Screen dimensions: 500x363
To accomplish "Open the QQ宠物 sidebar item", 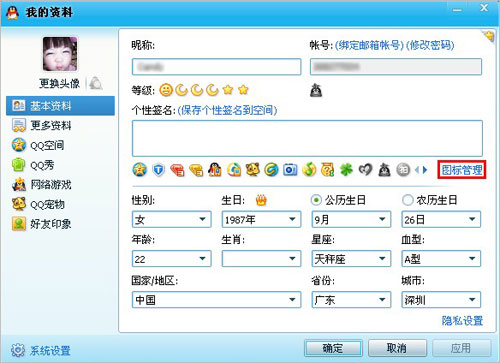I will tap(60, 204).
